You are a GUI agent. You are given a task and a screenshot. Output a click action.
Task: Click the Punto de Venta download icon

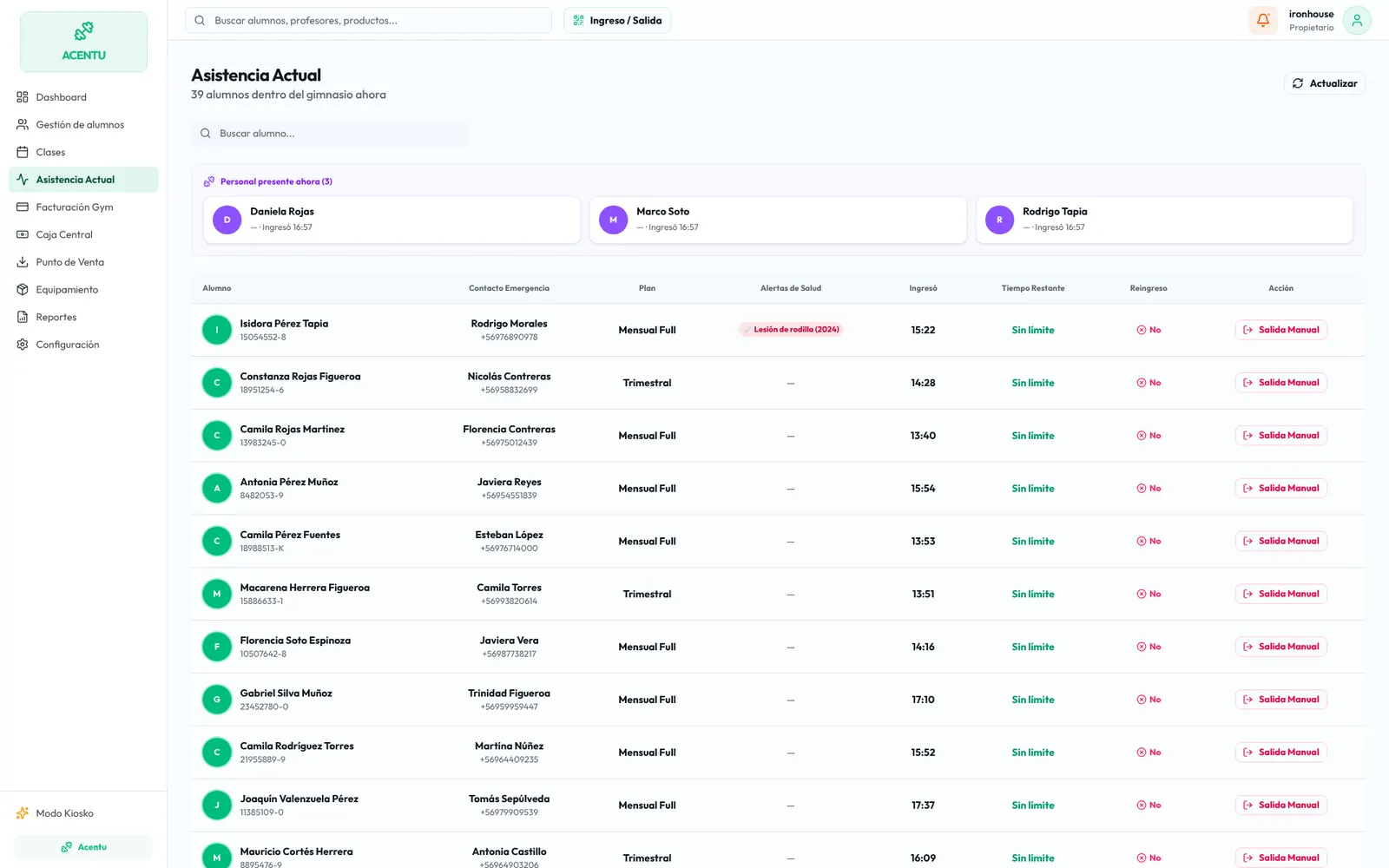(23, 262)
